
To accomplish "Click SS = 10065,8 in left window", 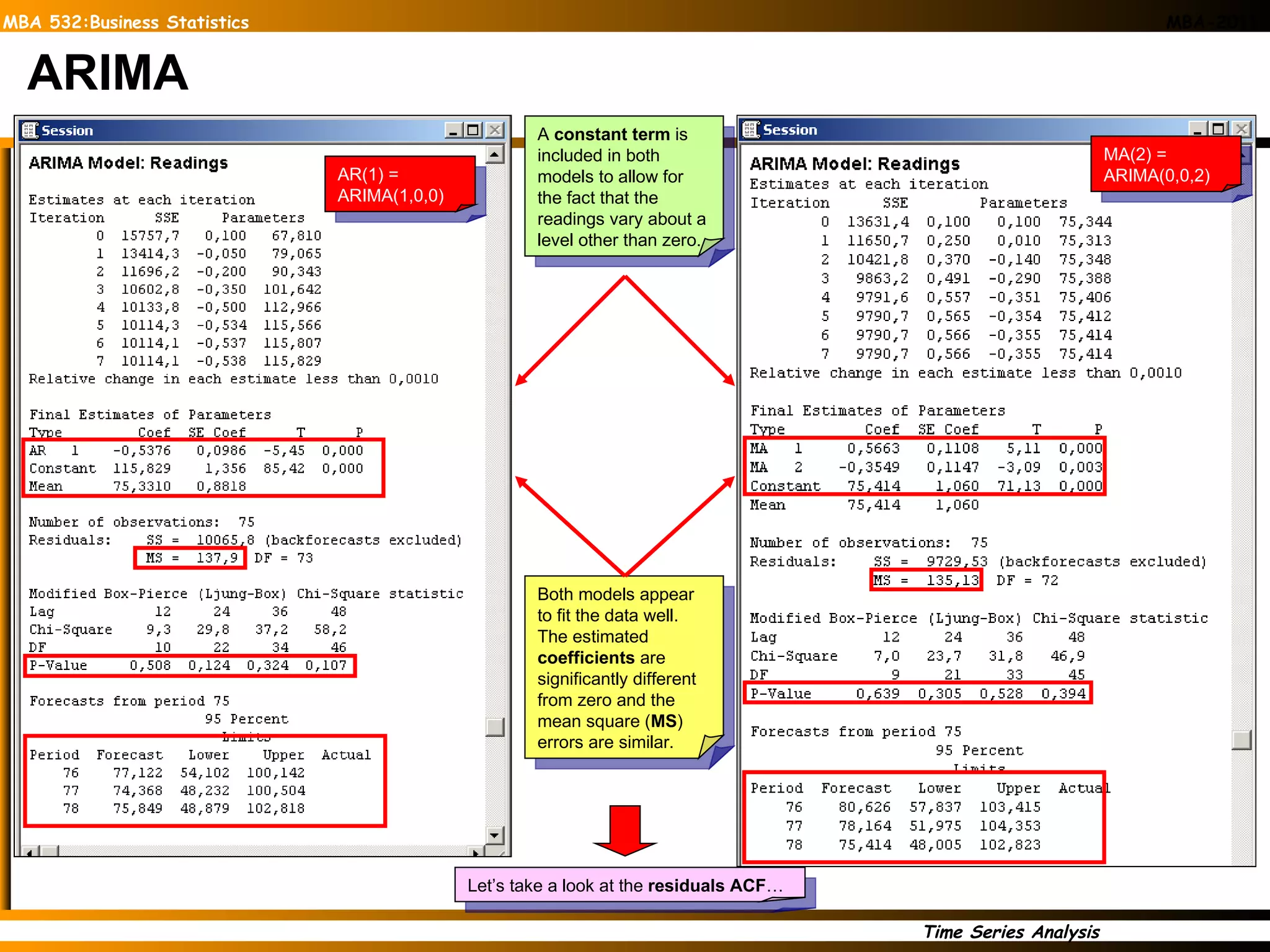I will pos(200,540).
